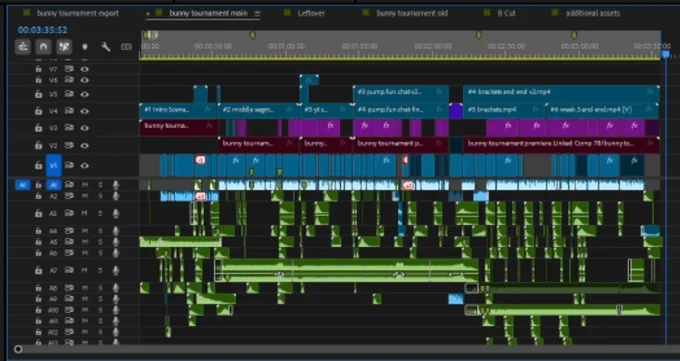Toggle track lock on V4
The height and width of the screenshot is (361, 680).
coord(39,111)
